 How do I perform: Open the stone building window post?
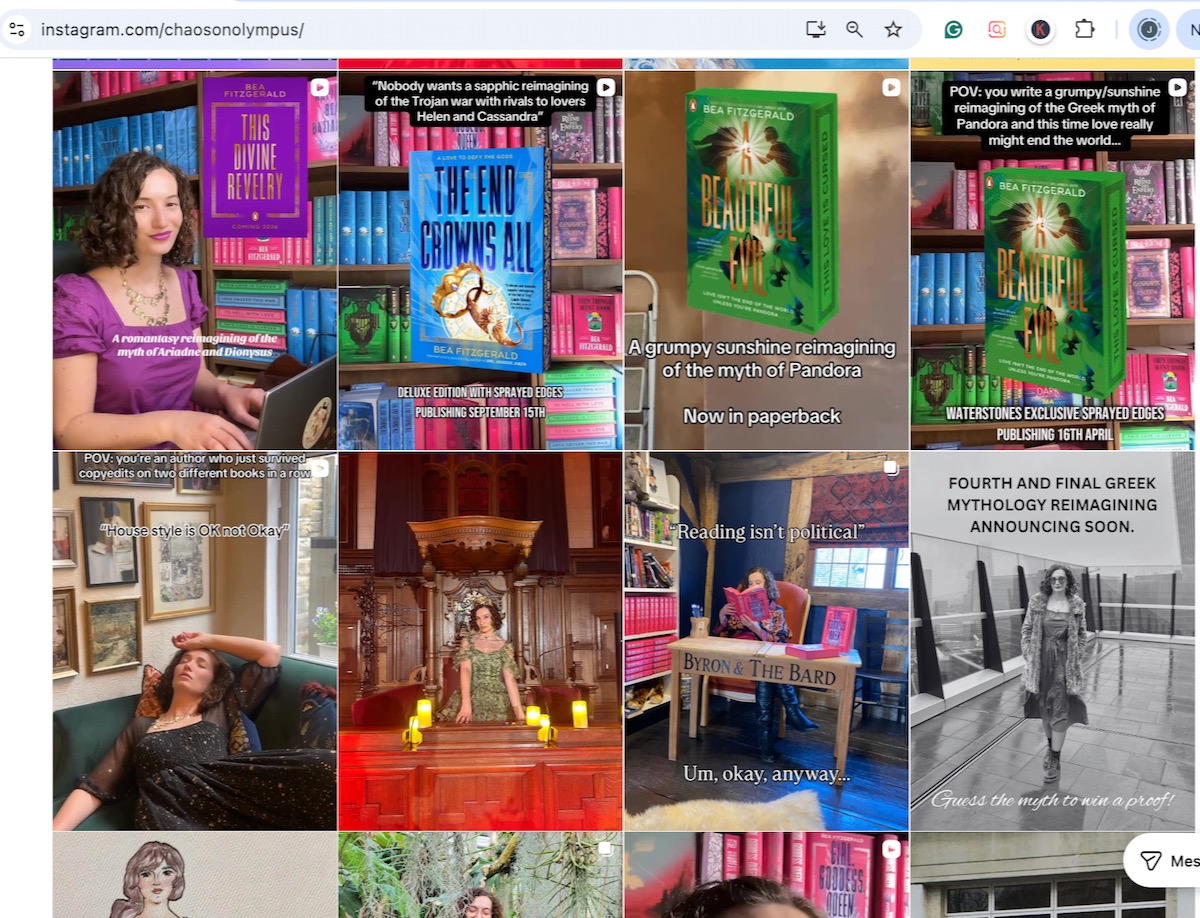coord(1016,875)
